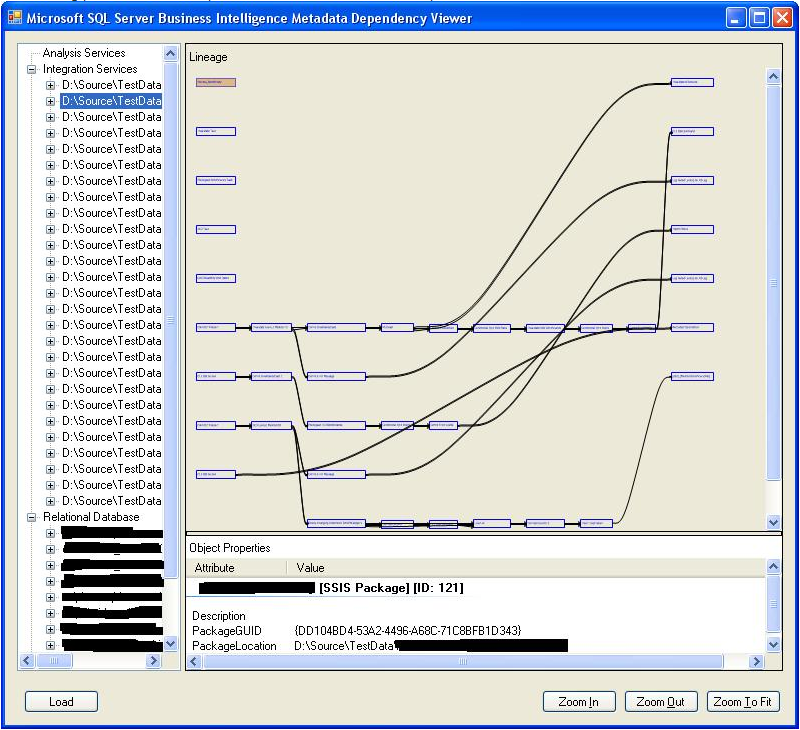Viewport: 800px width, 730px height.
Task: Click the PackageLocation attribute label
Action: point(234,646)
